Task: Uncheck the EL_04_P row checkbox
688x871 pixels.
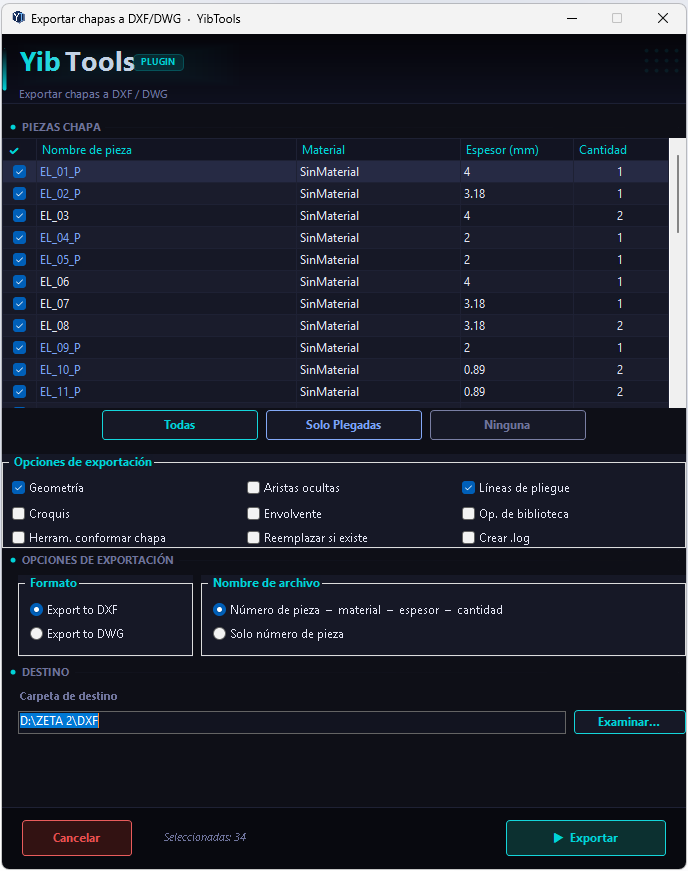Action: pos(19,238)
